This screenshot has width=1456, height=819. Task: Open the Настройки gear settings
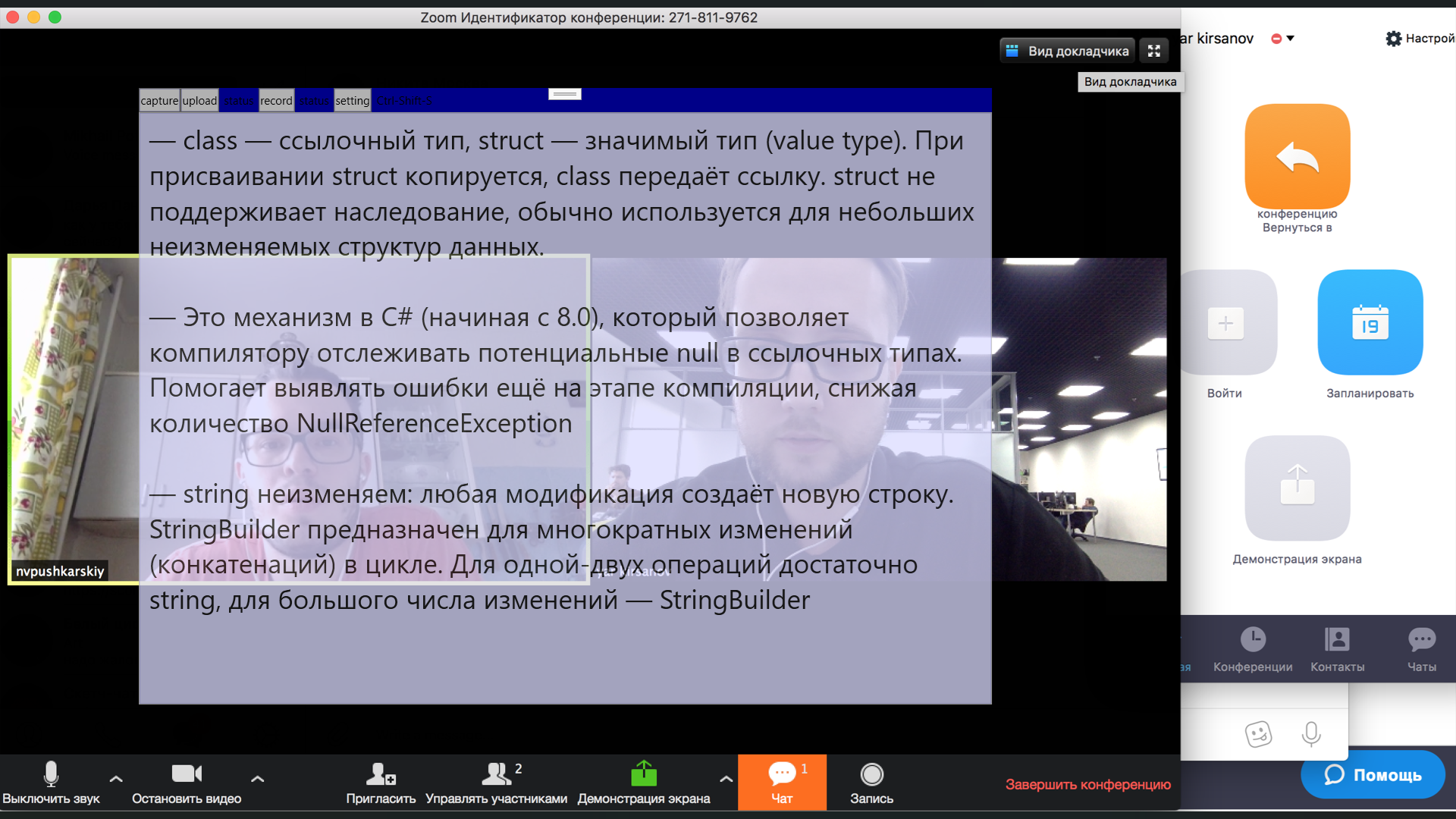point(1419,38)
